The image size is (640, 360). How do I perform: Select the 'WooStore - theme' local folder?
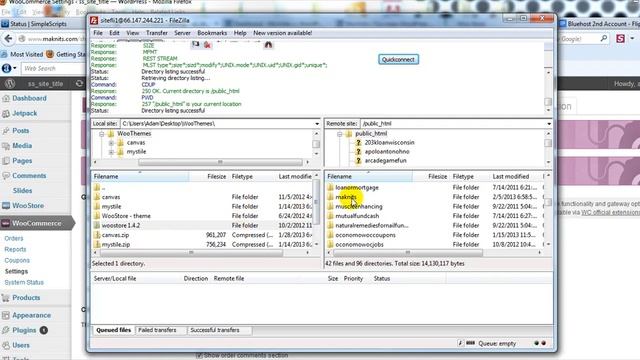tap(126, 216)
